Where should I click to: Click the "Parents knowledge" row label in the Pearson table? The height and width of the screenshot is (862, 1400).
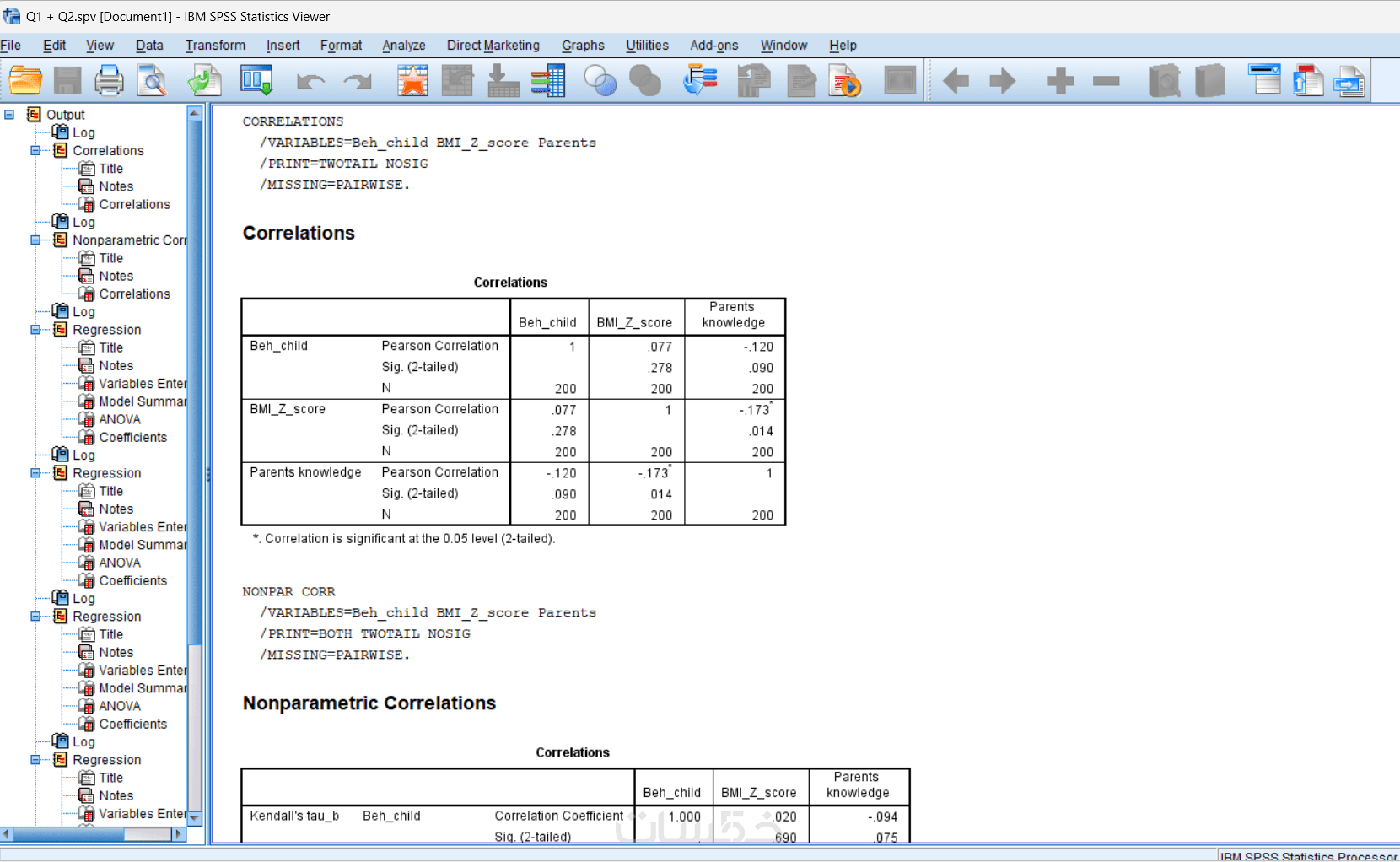[x=305, y=472]
